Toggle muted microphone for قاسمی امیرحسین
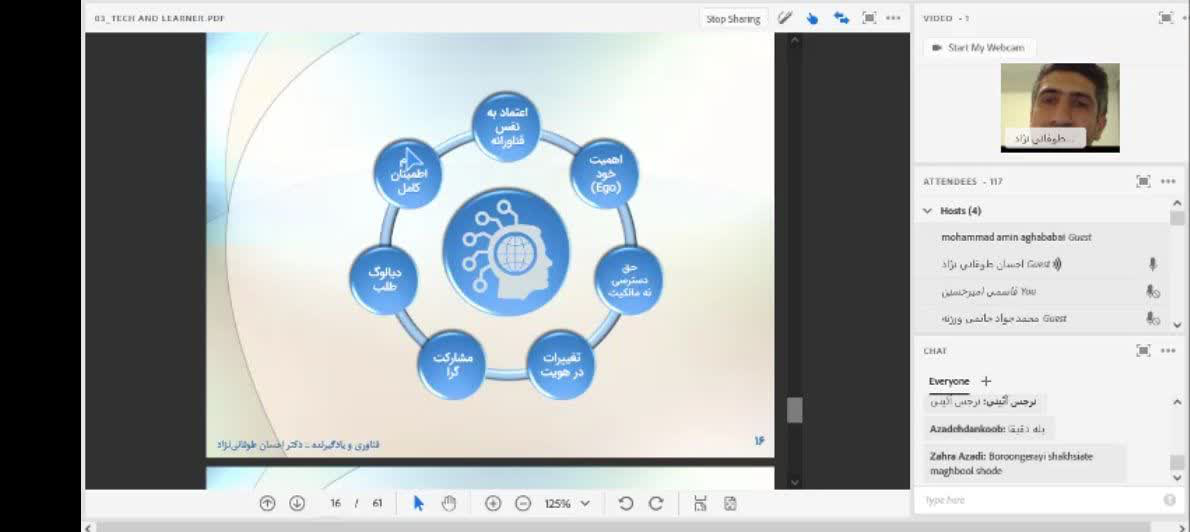1190x532 pixels. [x=1152, y=291]
